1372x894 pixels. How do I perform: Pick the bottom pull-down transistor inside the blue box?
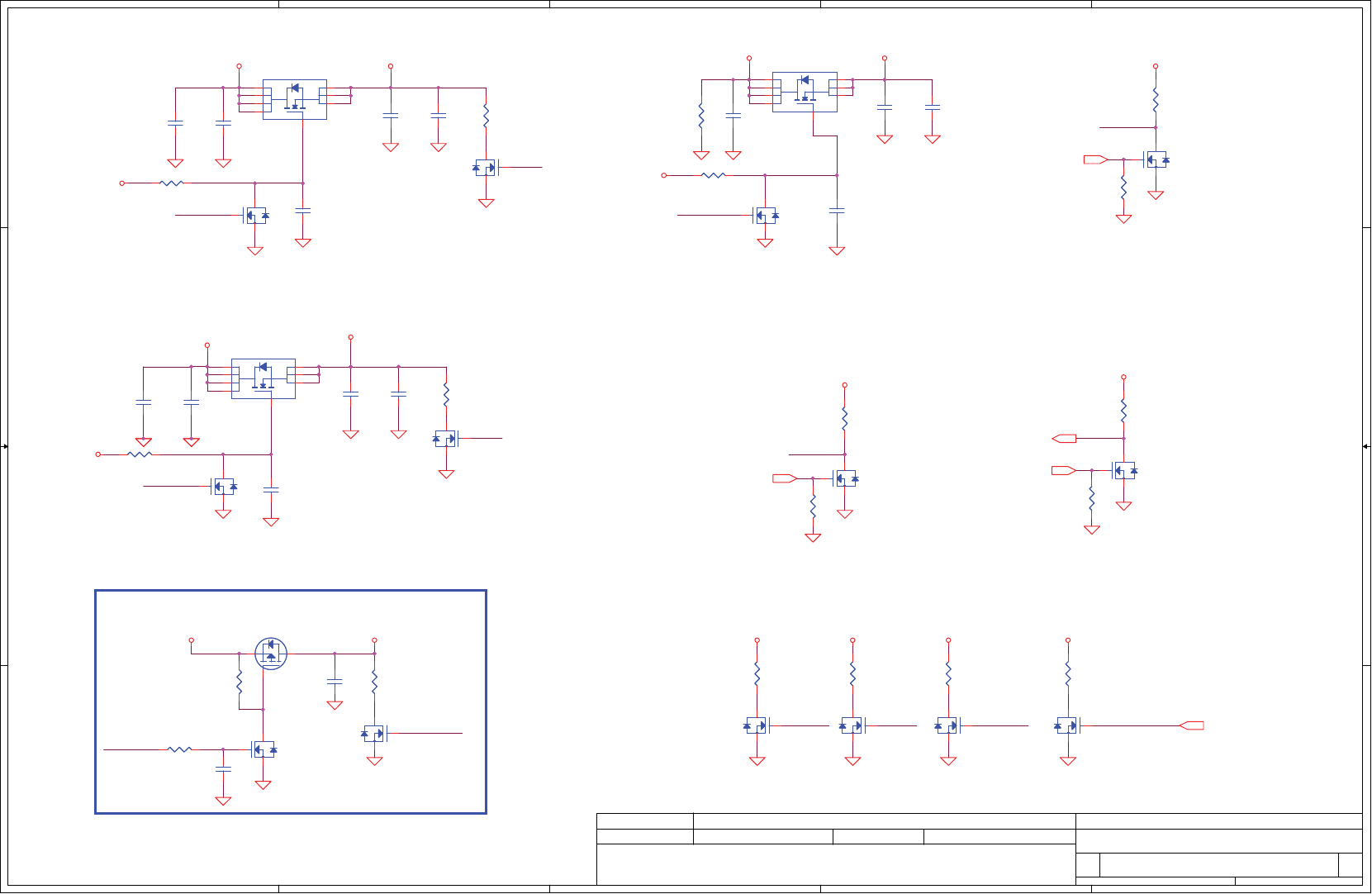(263, 750)
